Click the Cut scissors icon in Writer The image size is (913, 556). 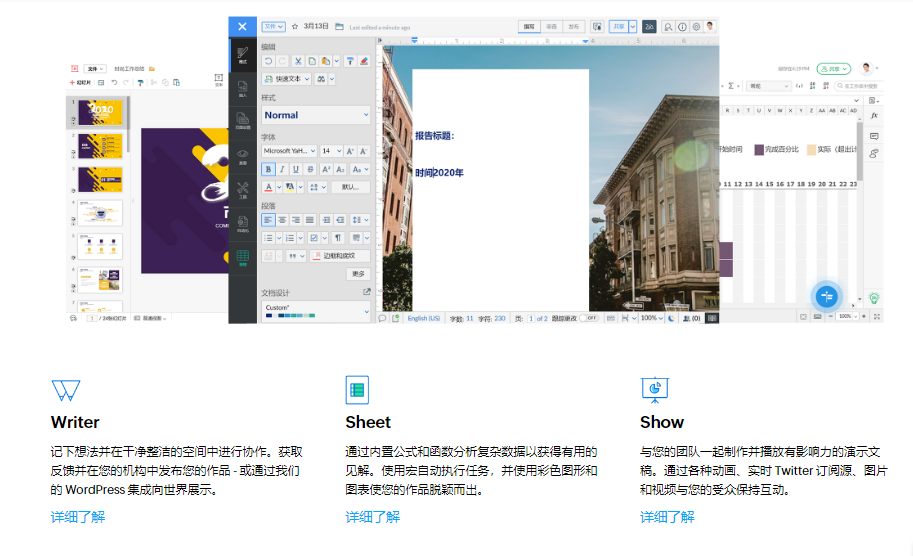298,61
